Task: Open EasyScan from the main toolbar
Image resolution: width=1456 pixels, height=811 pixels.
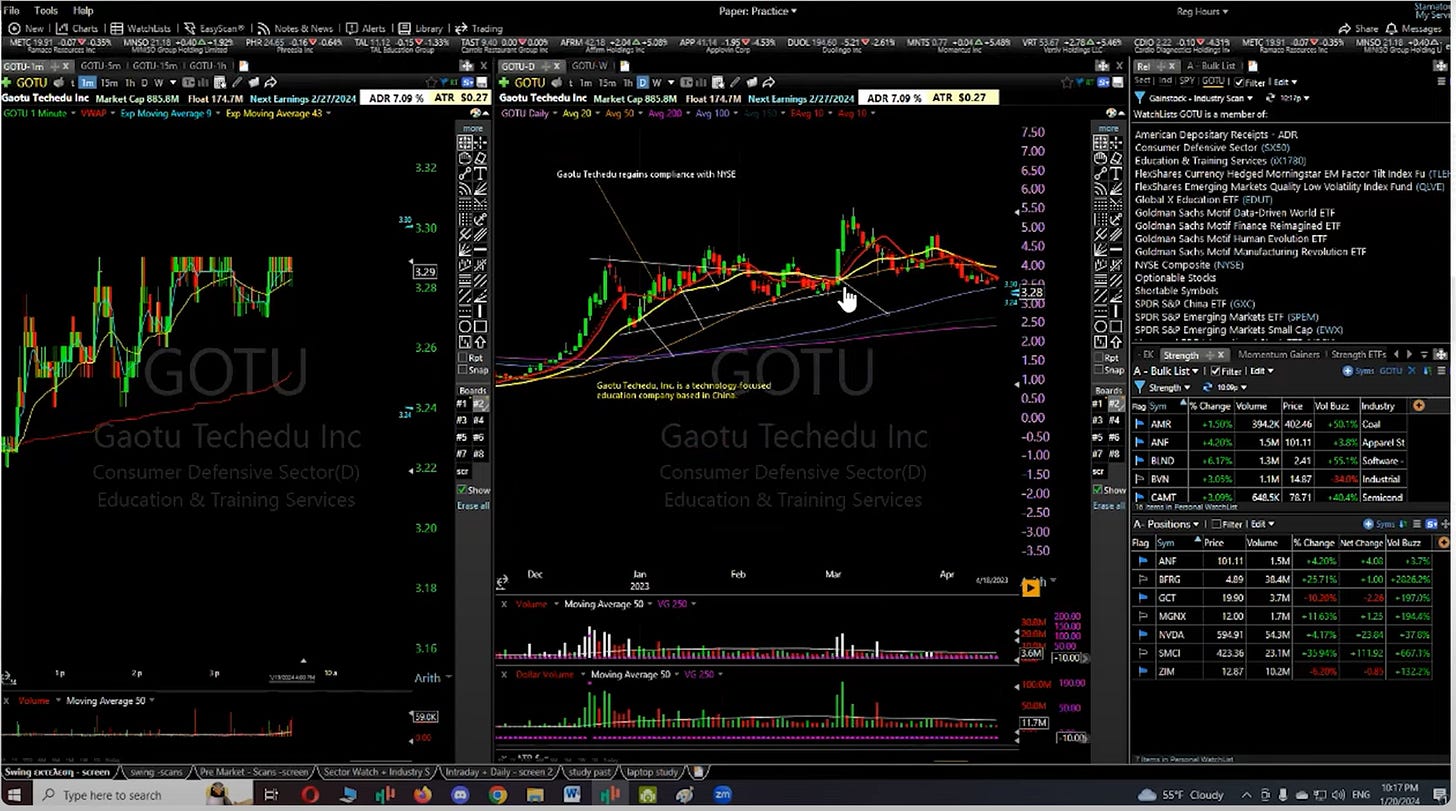Action: tap(216, 28)
